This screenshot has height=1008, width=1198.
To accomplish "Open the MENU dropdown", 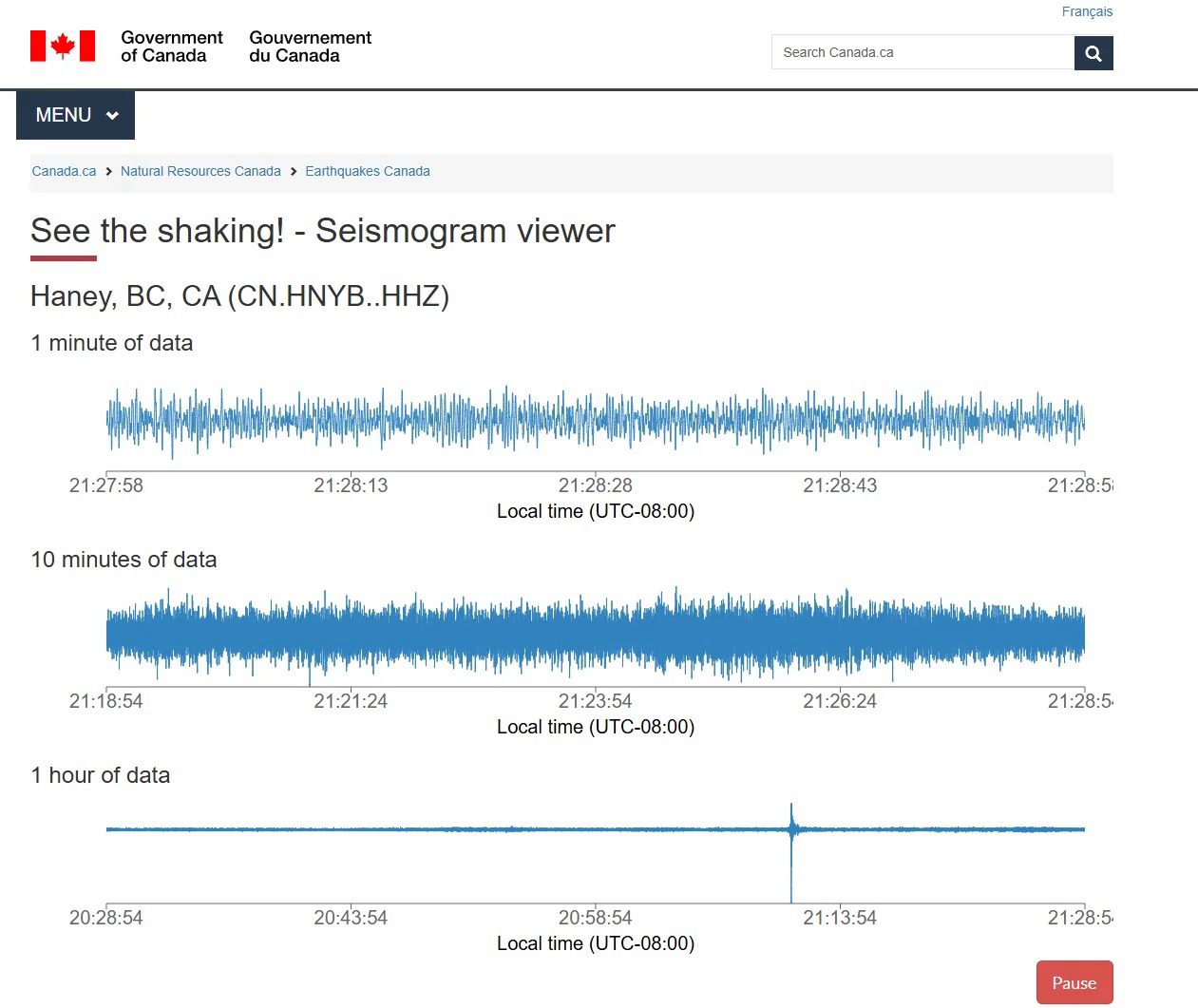I will point(76,115).
